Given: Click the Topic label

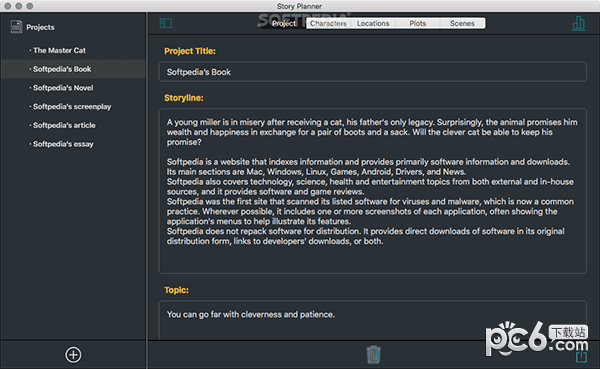Looking at the screenshot, I should pos(176,290).
